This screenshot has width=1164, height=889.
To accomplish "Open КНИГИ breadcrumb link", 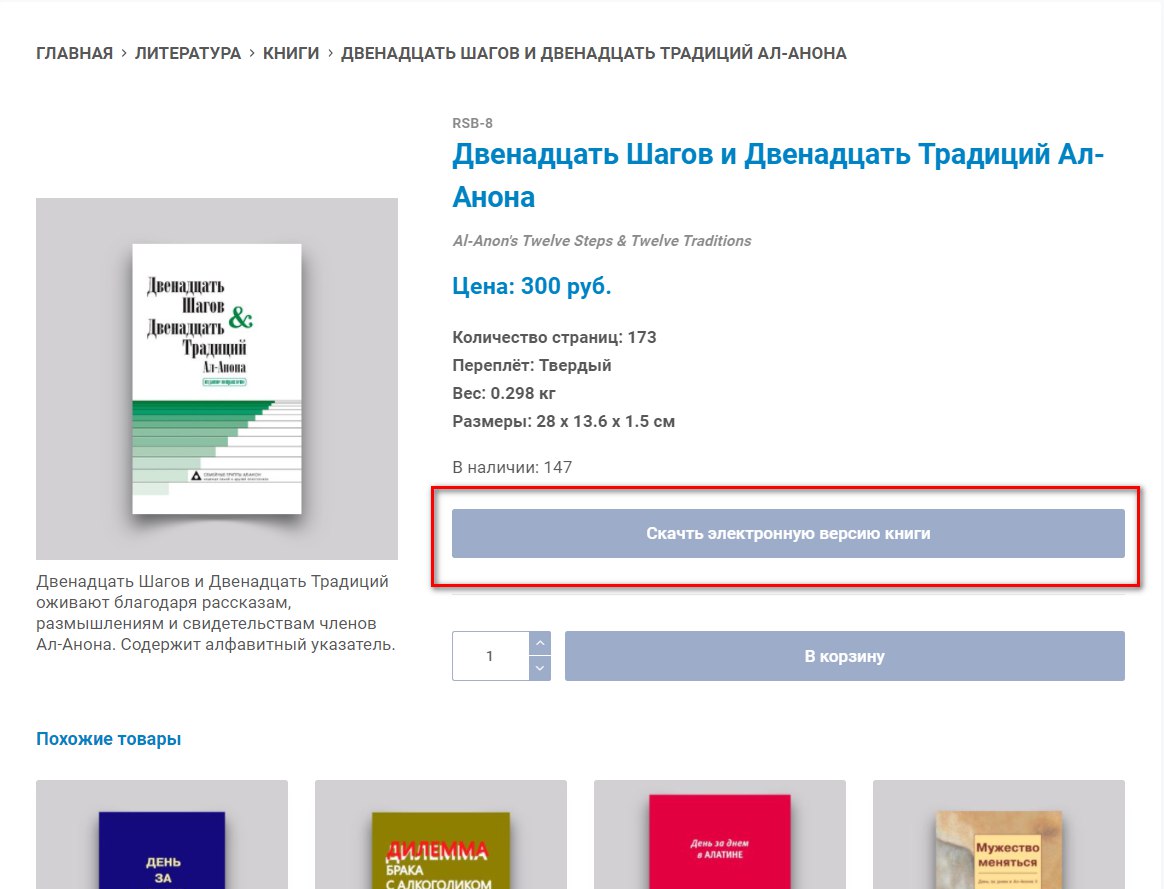I will 291,53.
